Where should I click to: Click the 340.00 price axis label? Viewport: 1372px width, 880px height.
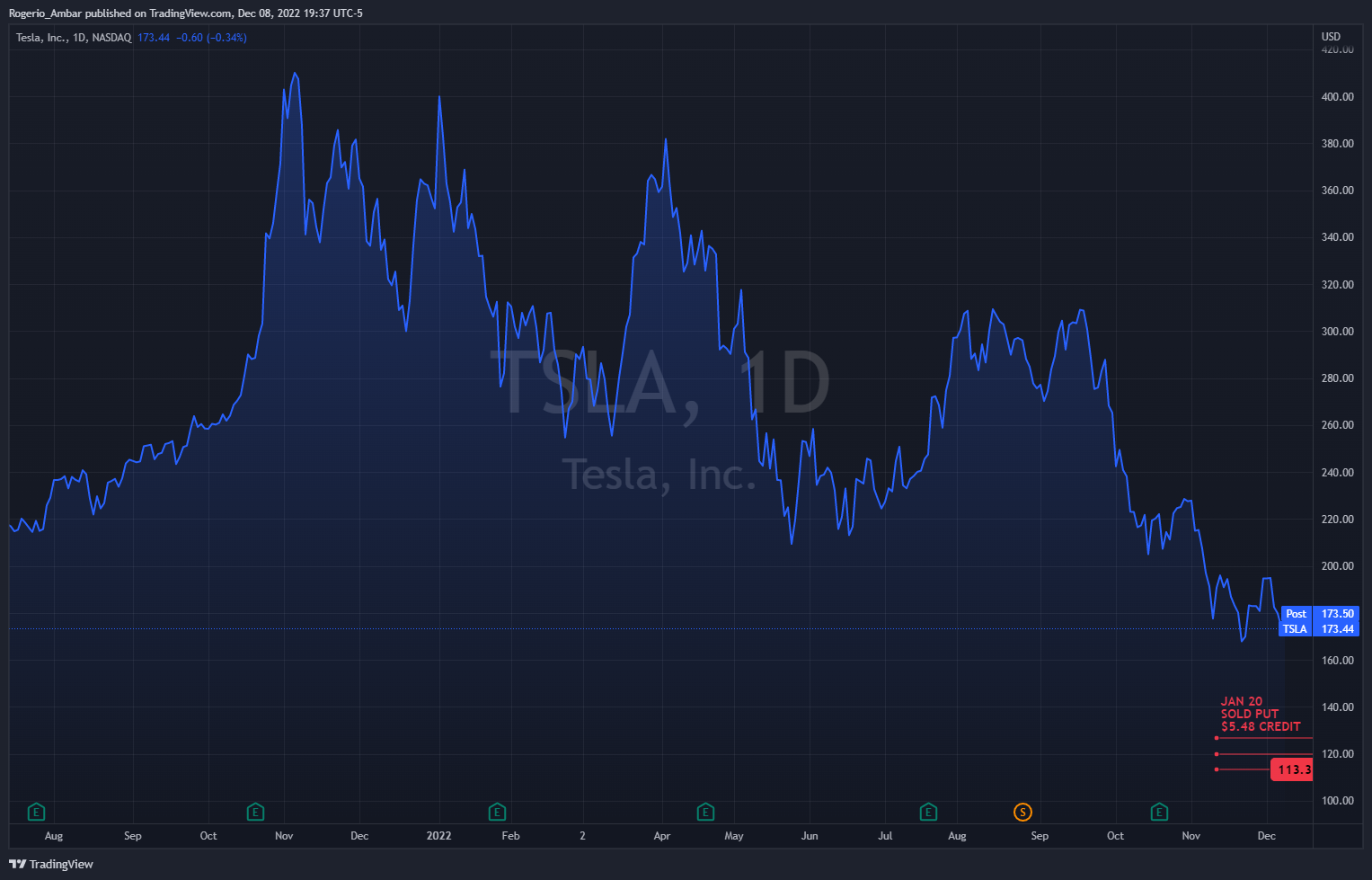(1337, 237)
